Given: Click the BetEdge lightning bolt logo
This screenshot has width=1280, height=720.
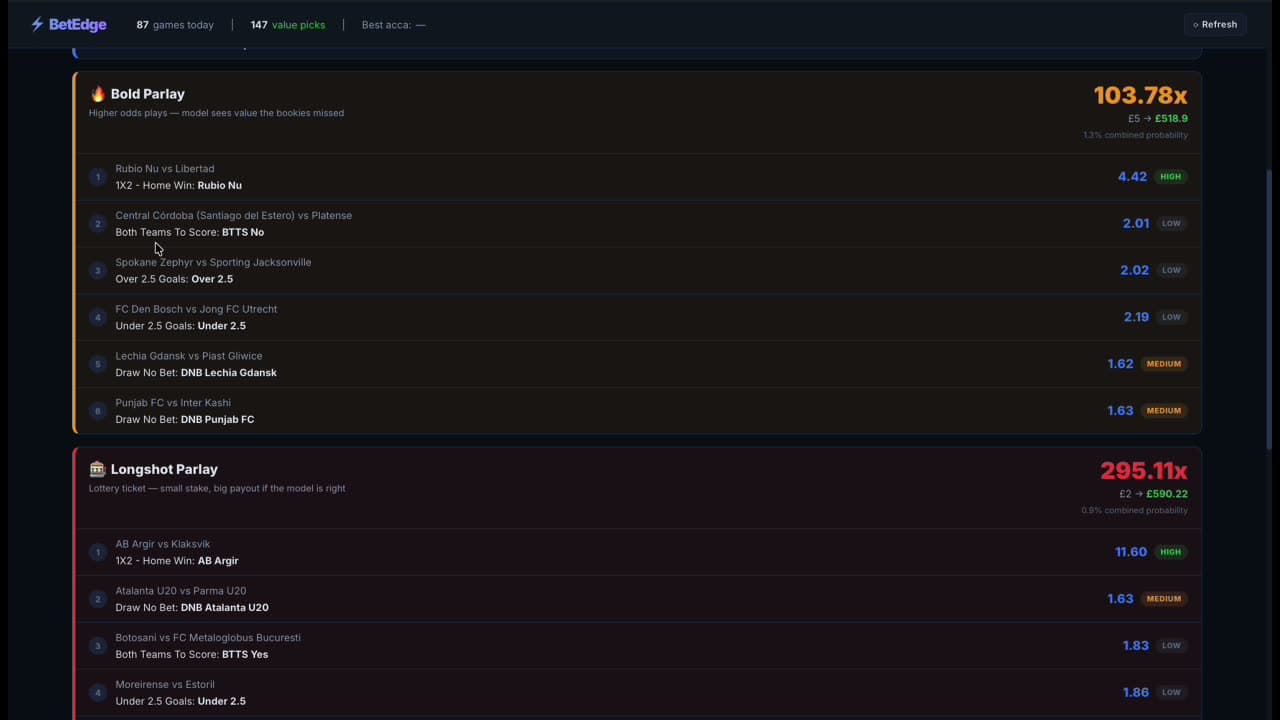Looking at the screenshot, I should (x=37, y=24).
